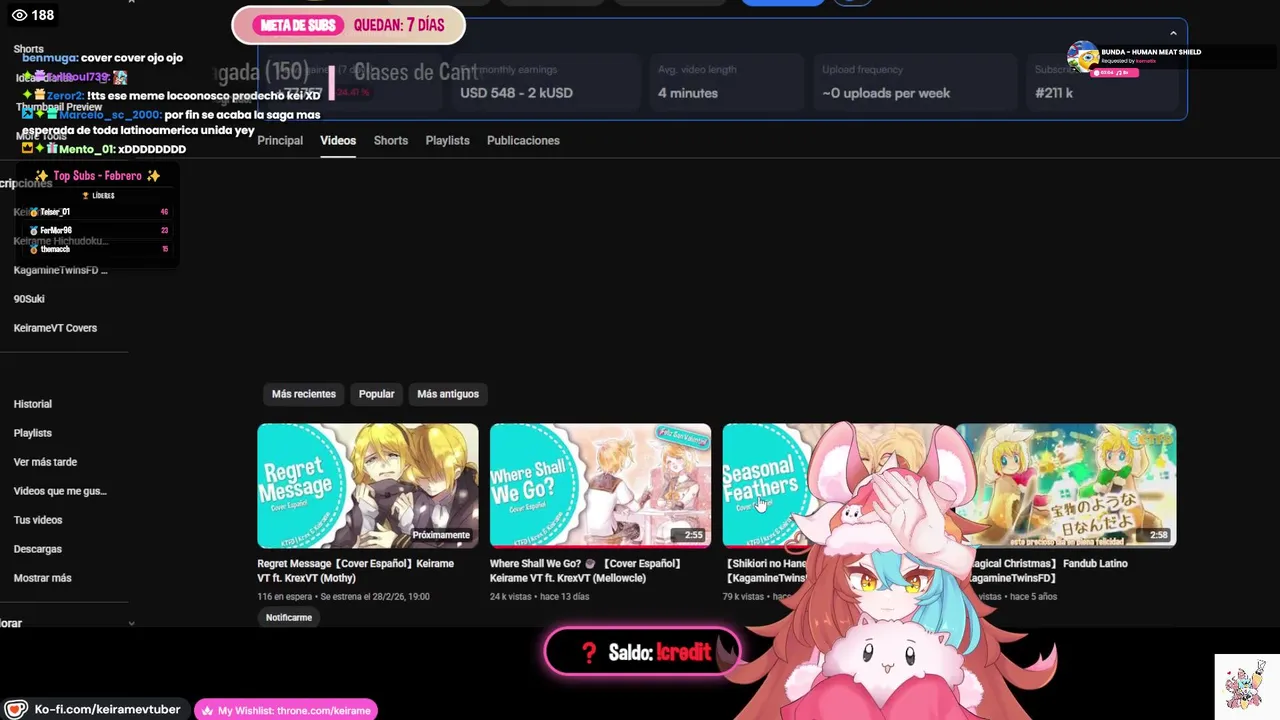Open the 90Suki subscription
1280x720 pixels.
pos(29,299)
